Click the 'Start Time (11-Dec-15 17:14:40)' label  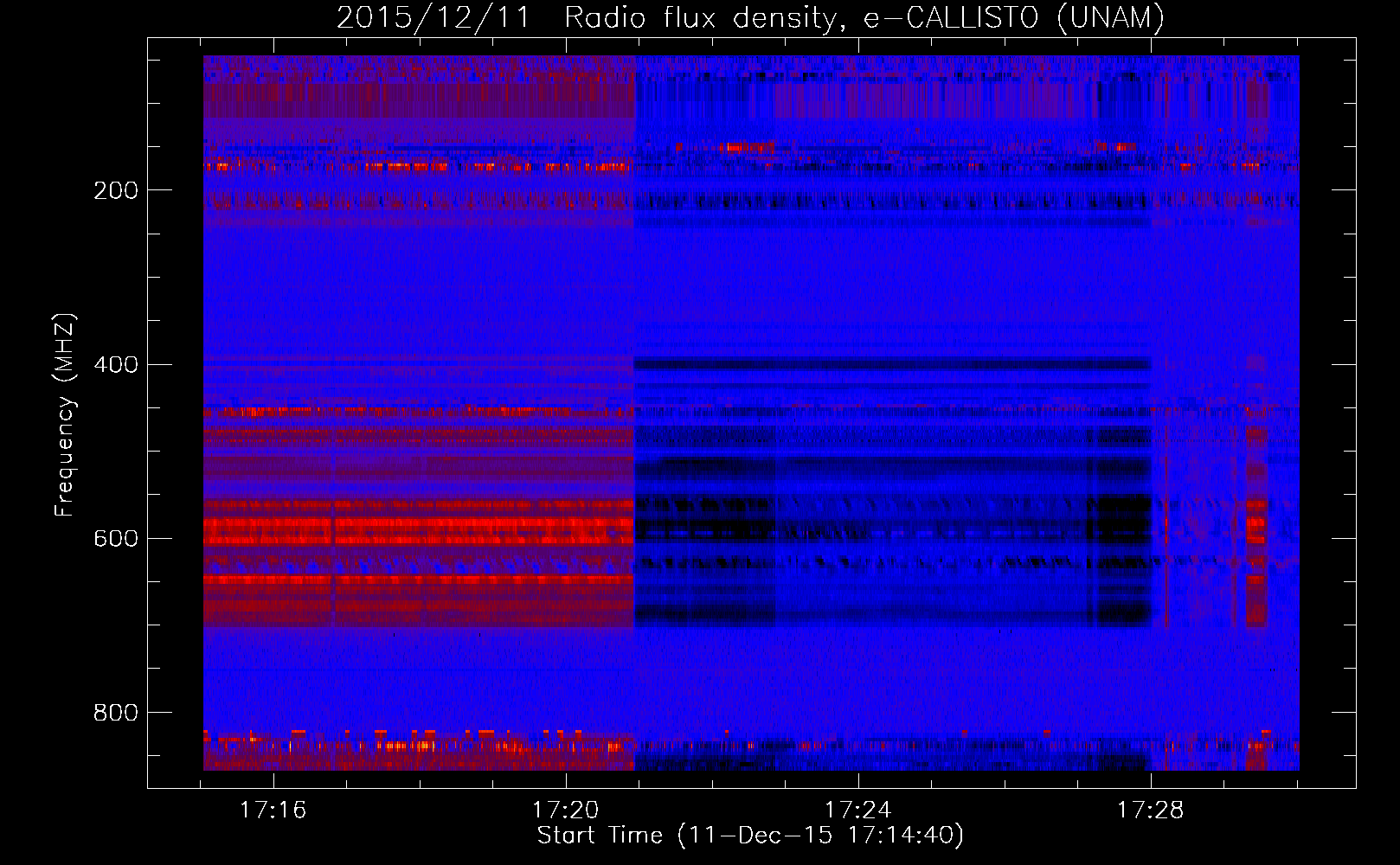(750, 836)
